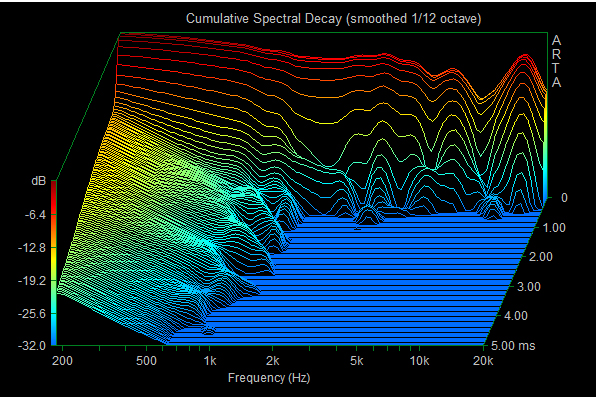Click the 5k frequency axis label
The image size is (597, 398).
[356, 361]
